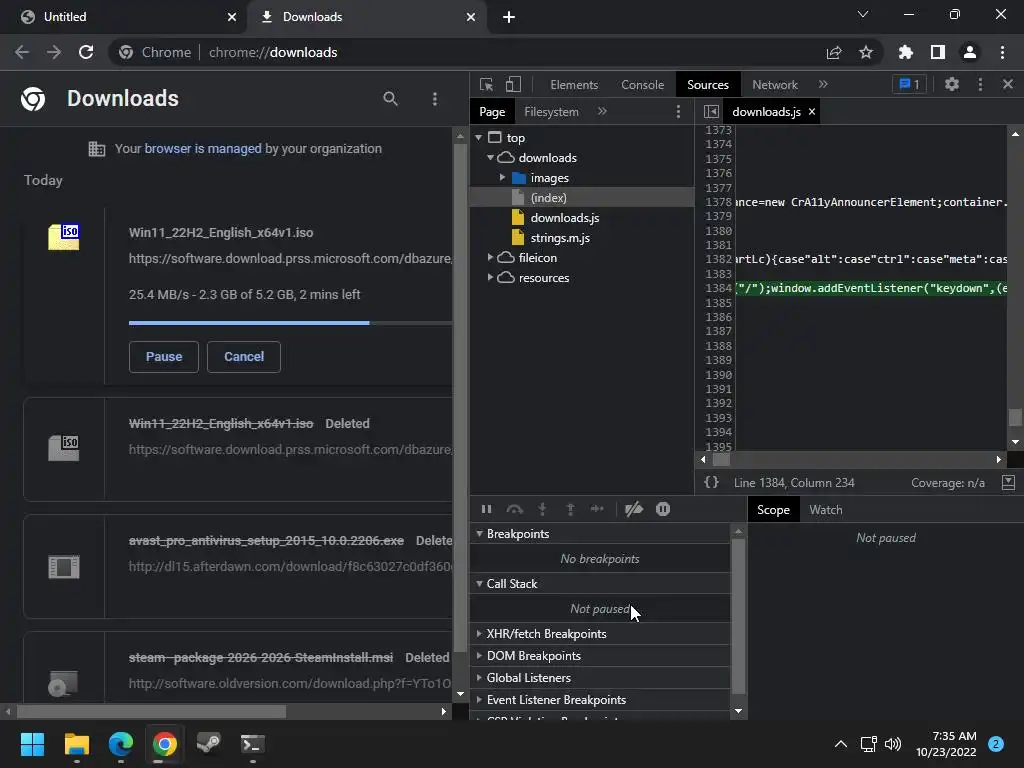Click step over next function call
The image size is (1024, 768).
[515, 509]
